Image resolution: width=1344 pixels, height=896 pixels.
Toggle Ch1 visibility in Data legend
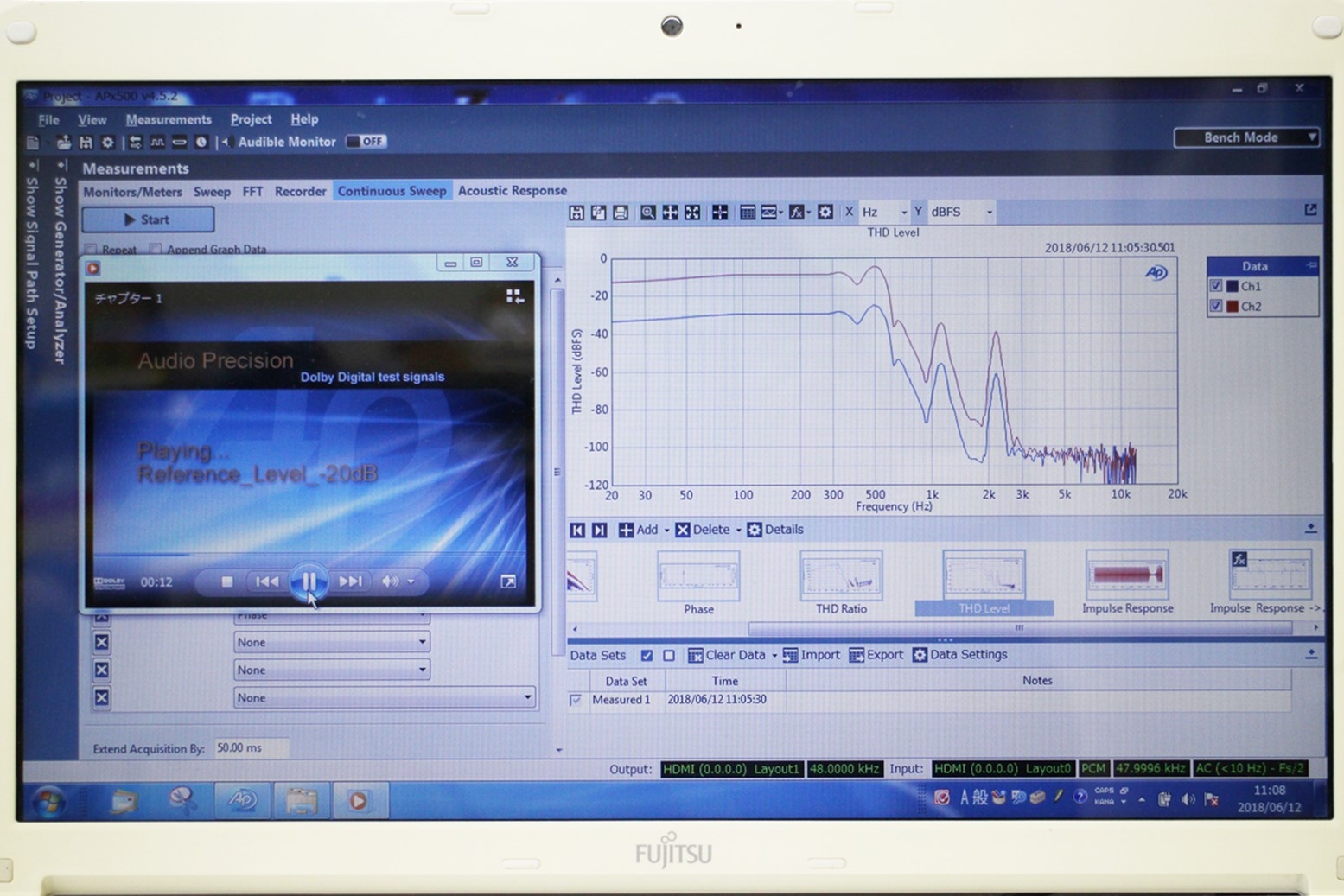point(1216,286)
